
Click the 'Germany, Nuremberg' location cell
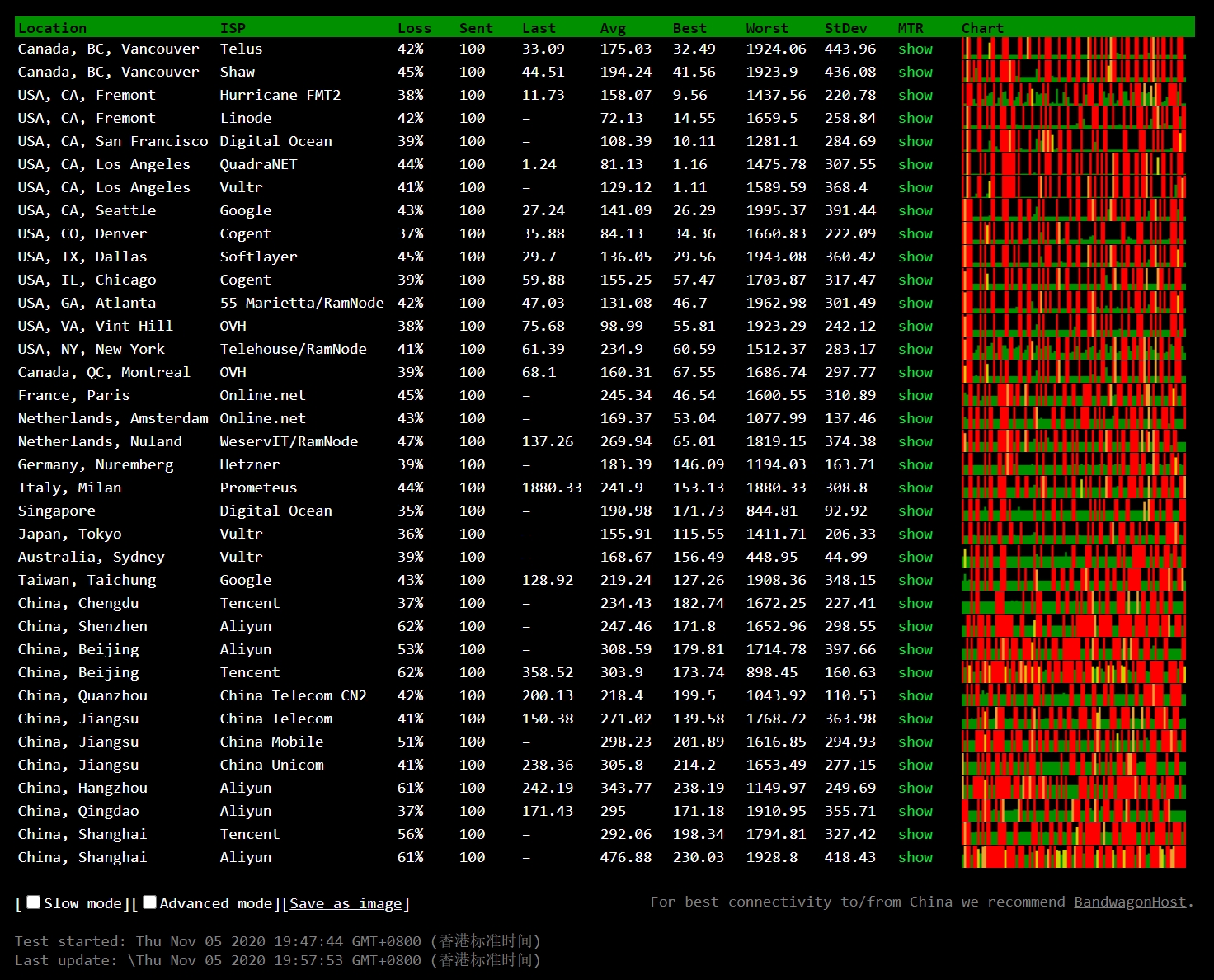tap(96, 464)
